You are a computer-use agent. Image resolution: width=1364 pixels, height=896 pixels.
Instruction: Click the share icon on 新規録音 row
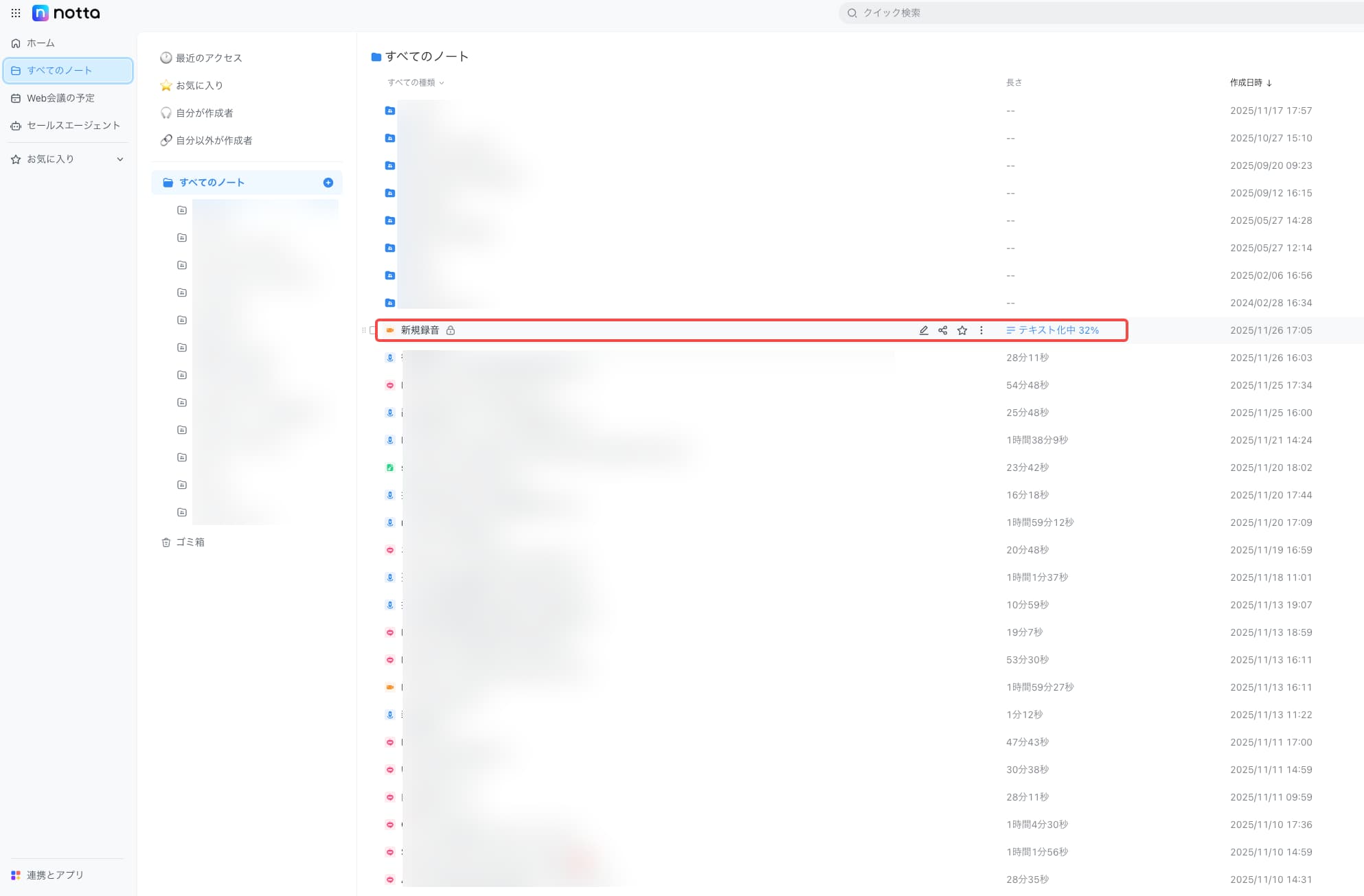tap(943, 330)
